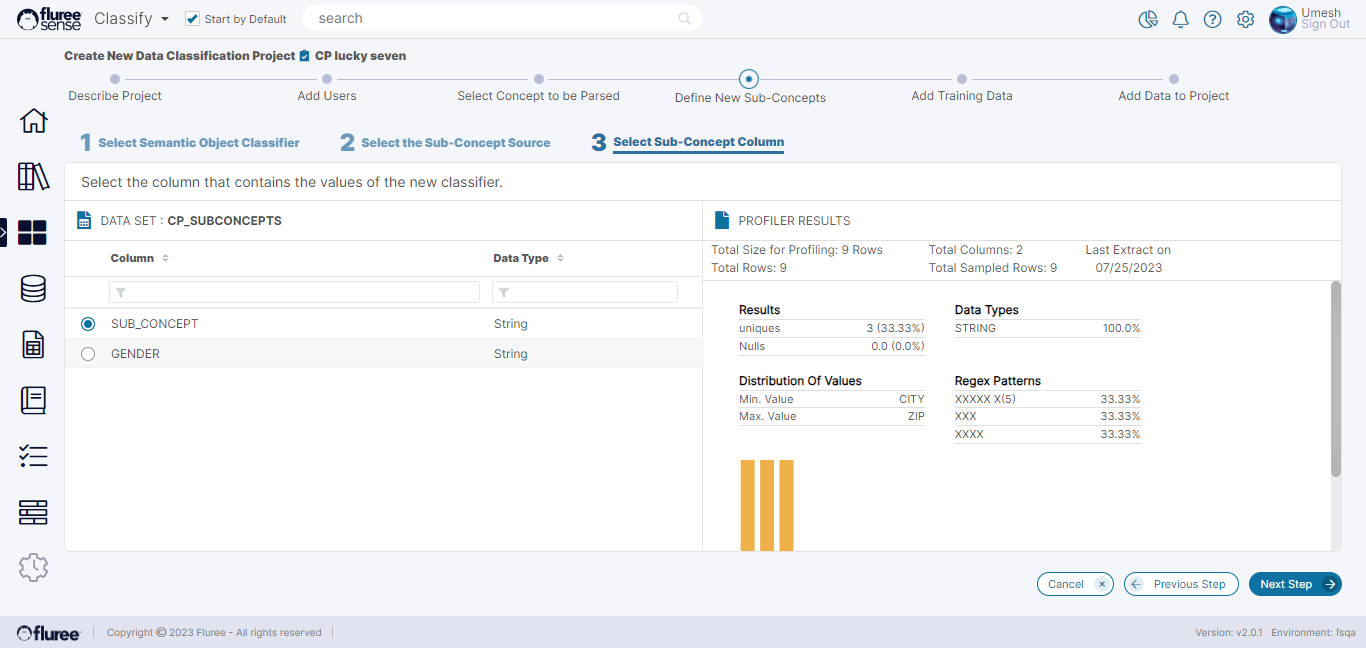Sort by the Data Type header arrows
Viewport: 1366px width, 648px height.
point(560,258)
